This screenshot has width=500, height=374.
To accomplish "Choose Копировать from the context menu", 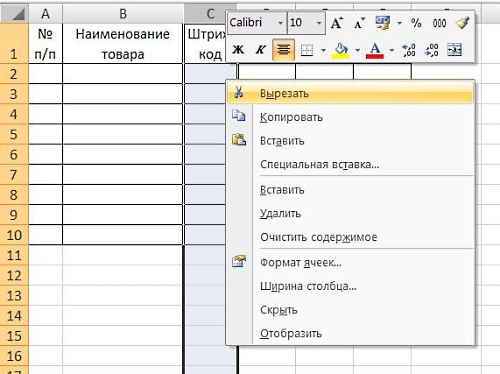I will tap(291, 117).
